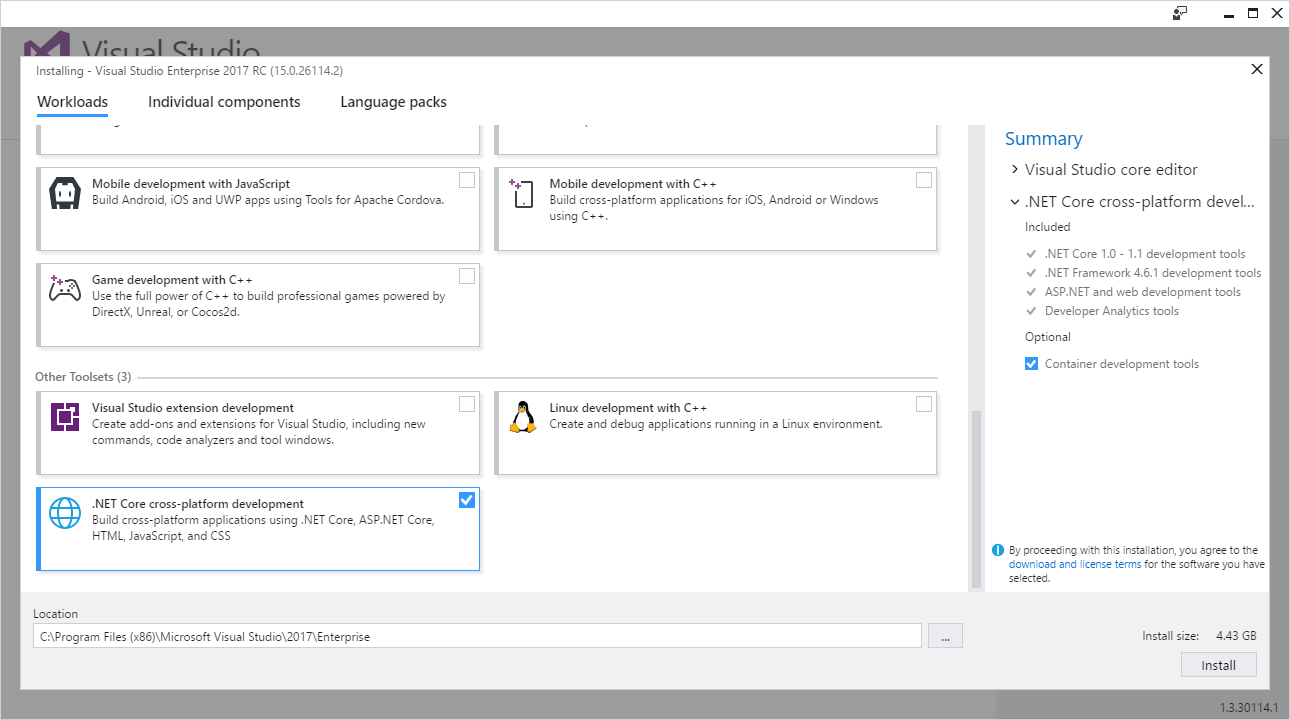Image resolution: width=1290 pixels, height=720 pixels.
Task: Enable Mobile development with C++ checkbox
Action: [924, 180]
